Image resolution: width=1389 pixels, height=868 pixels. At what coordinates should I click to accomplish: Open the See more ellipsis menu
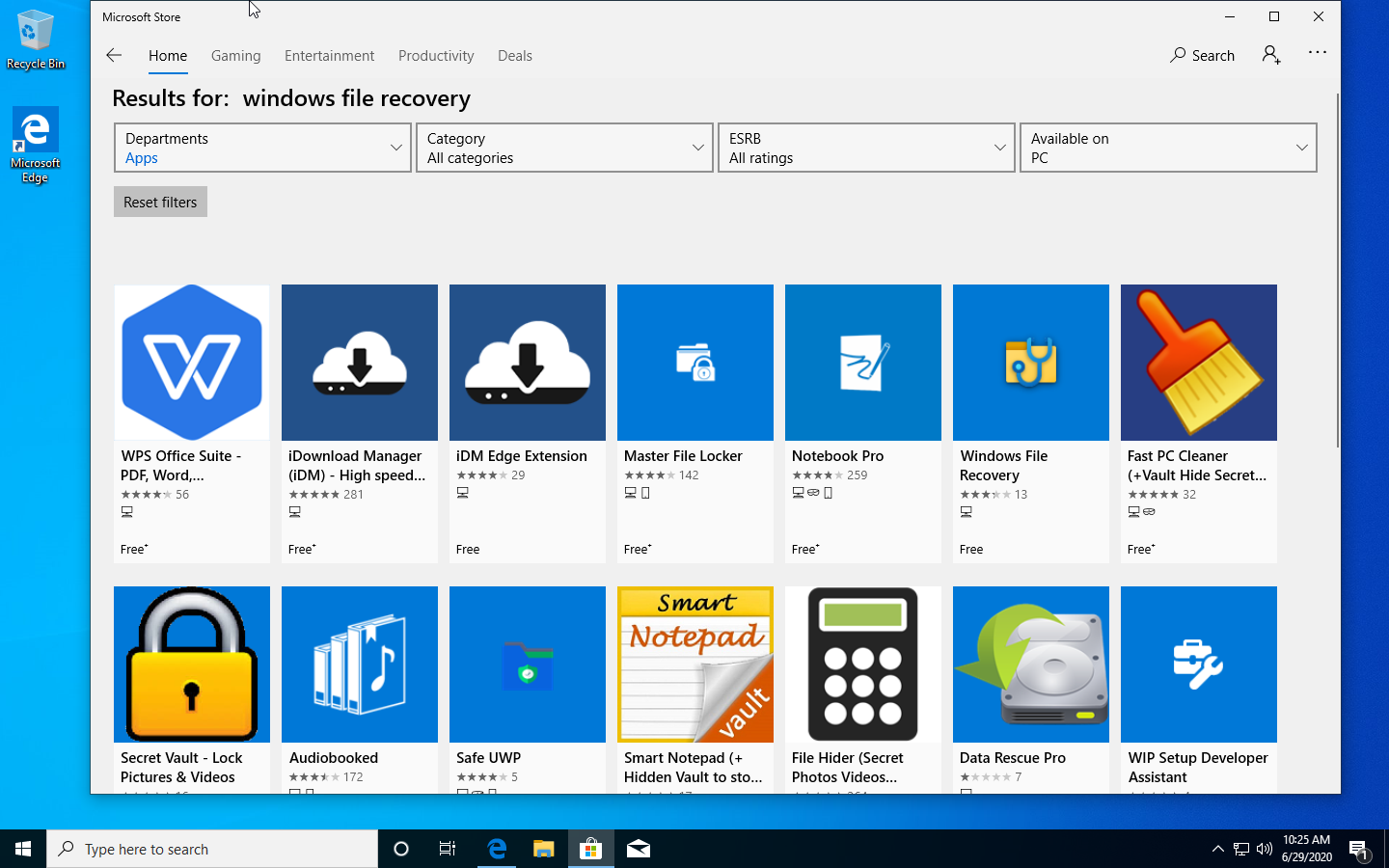pyautogui.click(x=1318, y=55)
